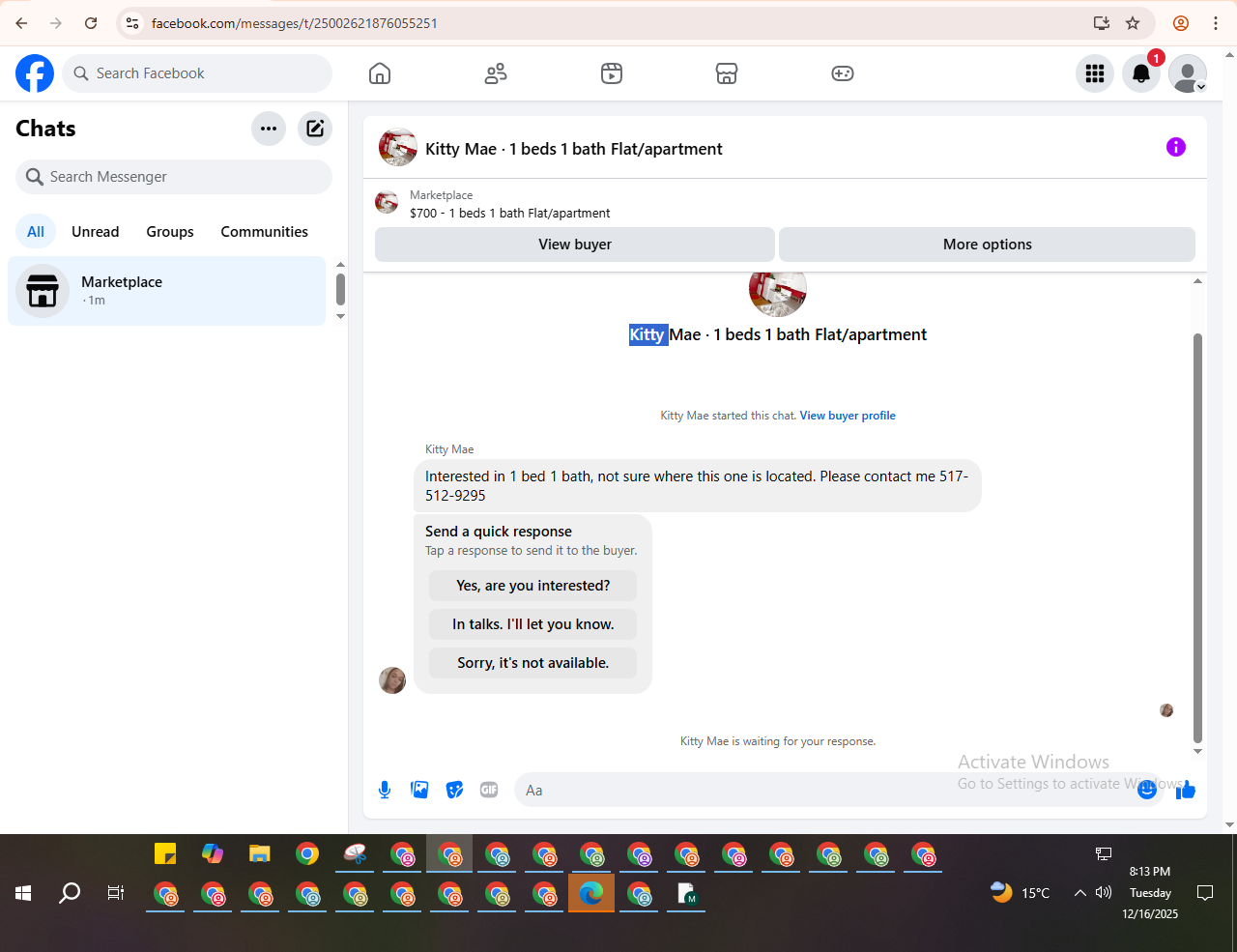Screen dimensions: 1237x952
Task: Click Kitty Mae's avatar in the conversation header
Action: [x=398, y=148]
